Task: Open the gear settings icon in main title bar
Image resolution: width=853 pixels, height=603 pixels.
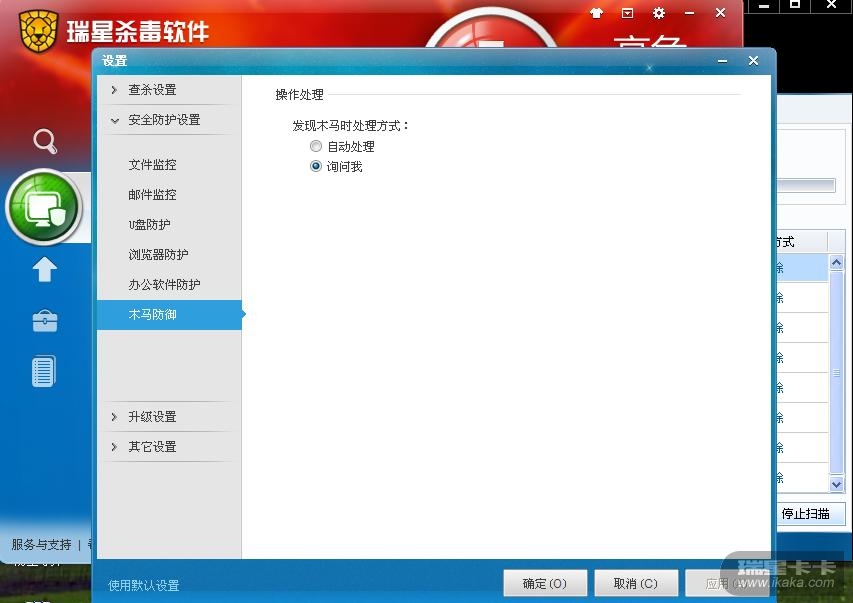Action: [x=659, y=13]
